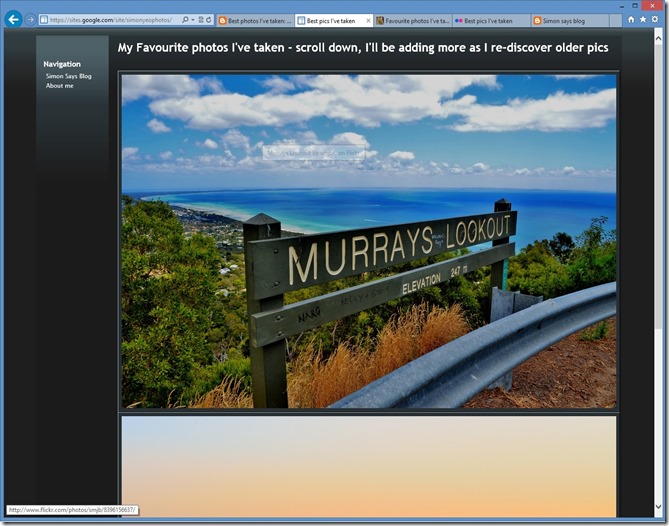669x526 pixels.
Task: Click the page icon beside the URL
Action: [44, 20]
